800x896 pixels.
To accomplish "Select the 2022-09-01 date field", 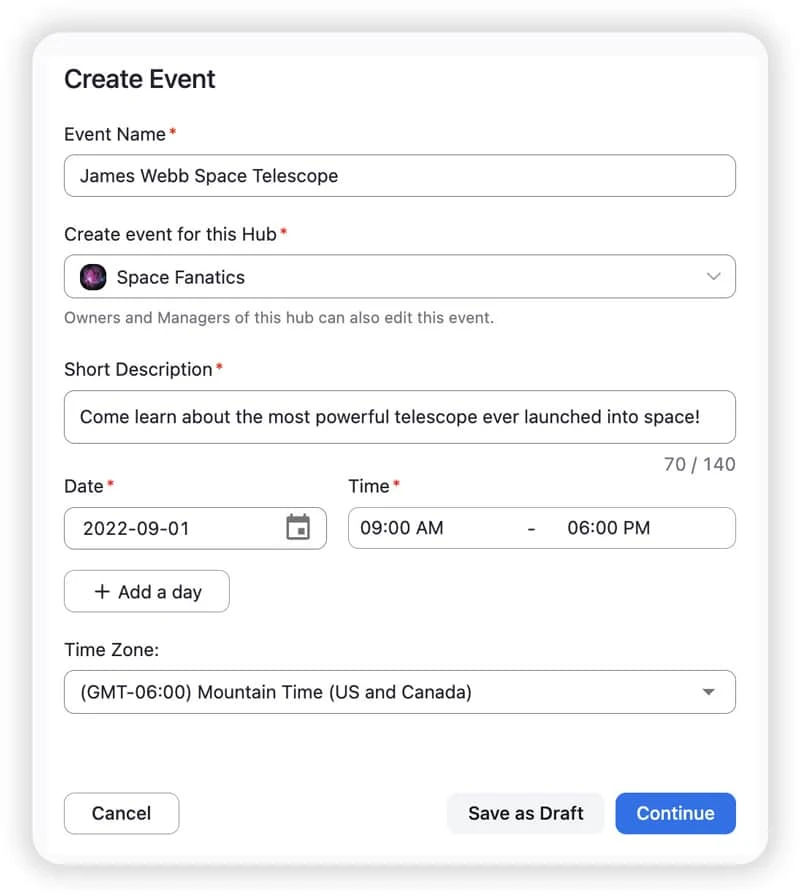I will [195, 528].
